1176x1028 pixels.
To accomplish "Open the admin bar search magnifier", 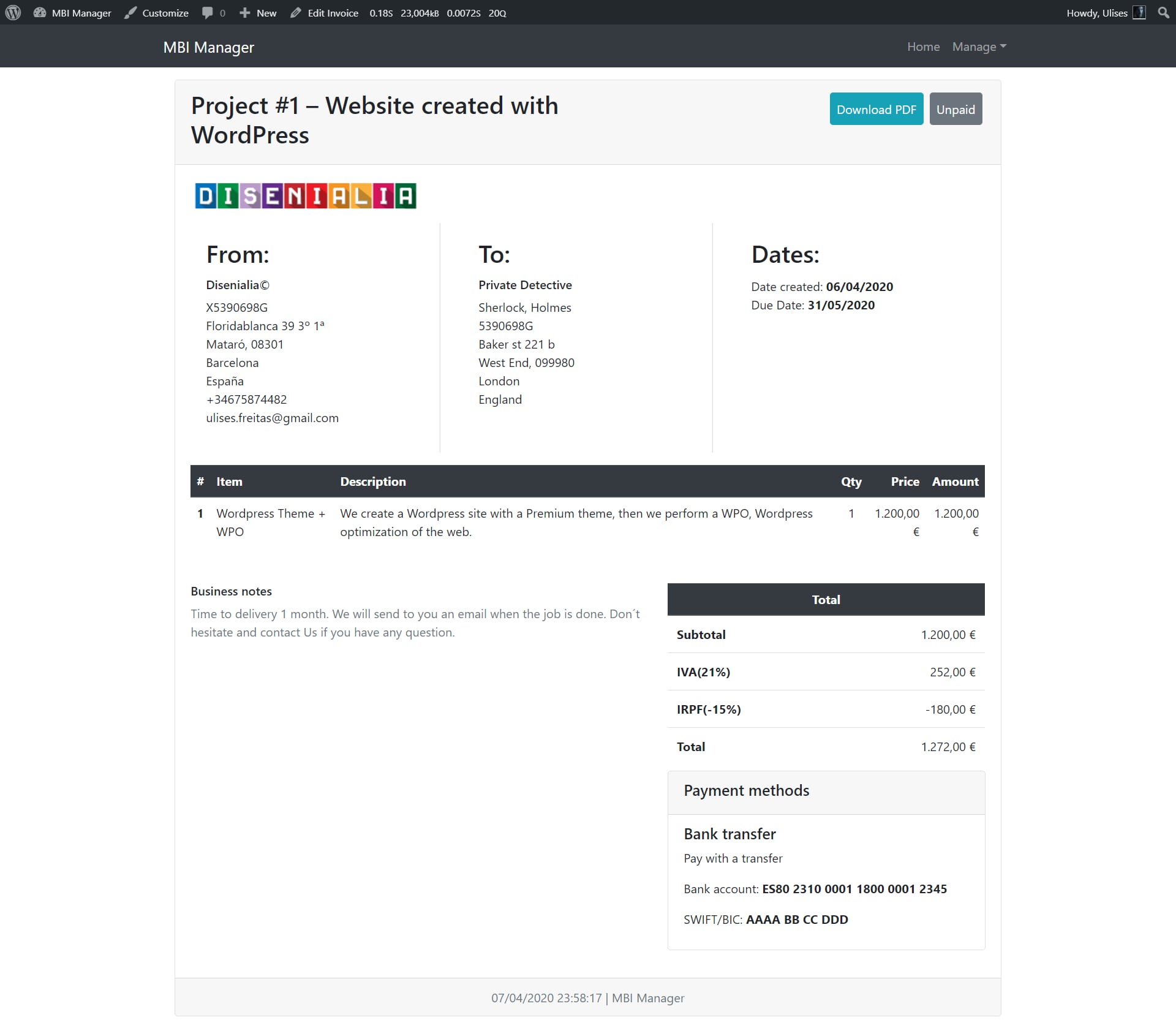I will 1163,13.
